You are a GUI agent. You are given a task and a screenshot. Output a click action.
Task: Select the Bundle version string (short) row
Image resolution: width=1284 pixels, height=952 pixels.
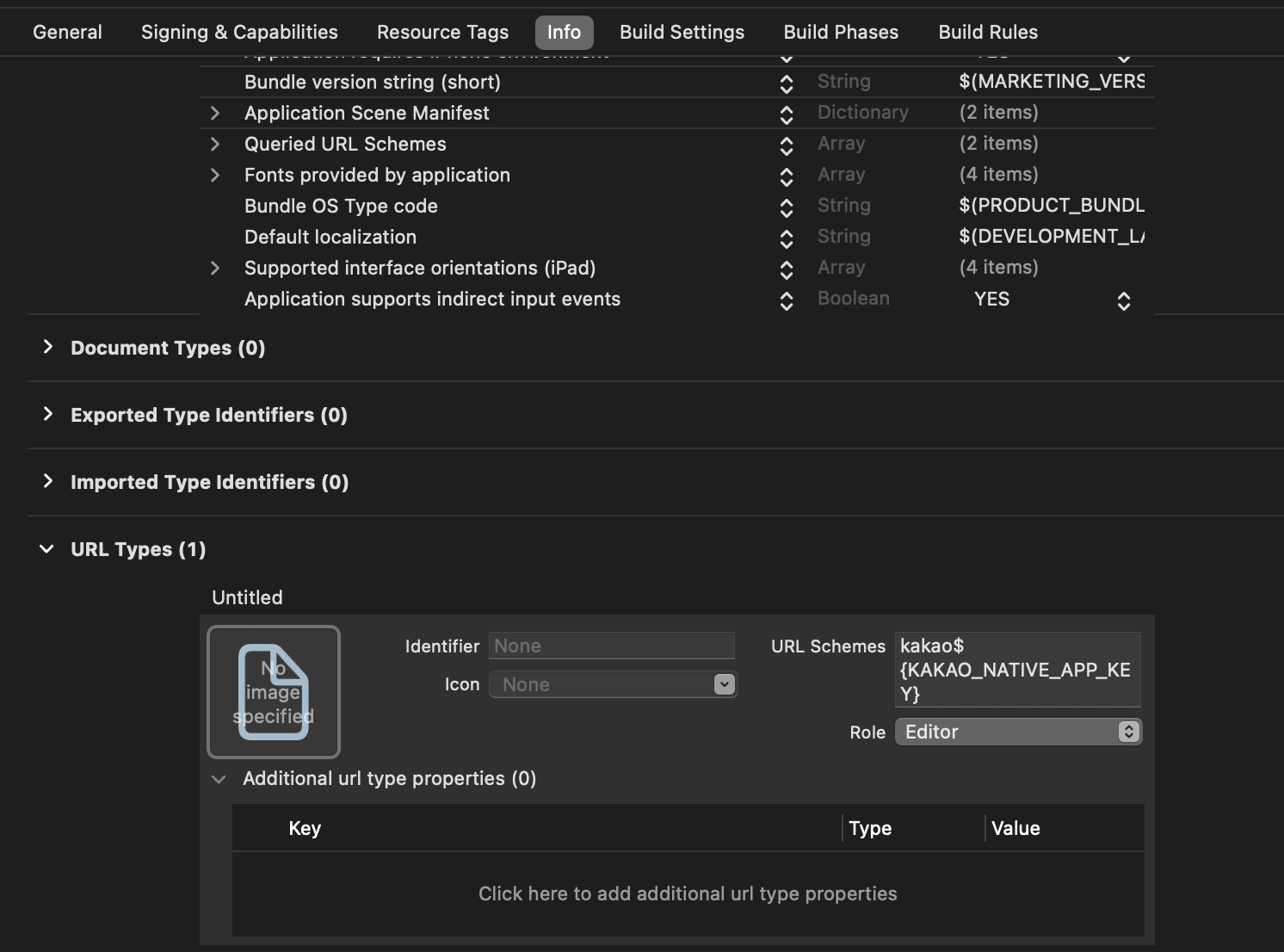(677, 82)
